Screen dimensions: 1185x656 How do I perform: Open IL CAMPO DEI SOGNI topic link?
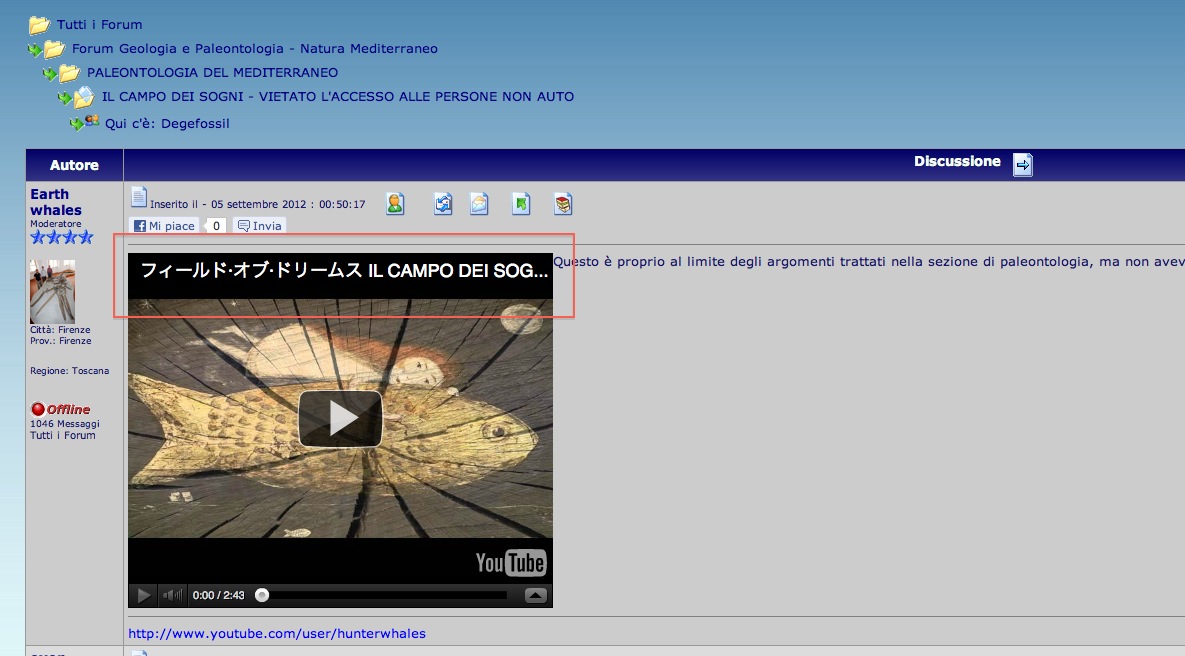(338, 97)
